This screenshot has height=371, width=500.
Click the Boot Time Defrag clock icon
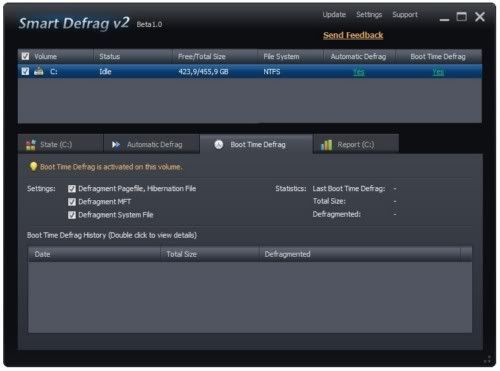[x=219, y=145]
